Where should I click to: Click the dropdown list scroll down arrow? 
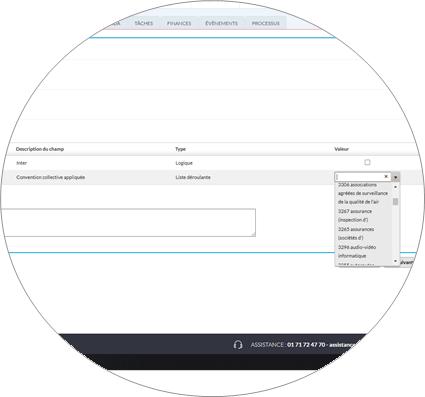[395, 261]
